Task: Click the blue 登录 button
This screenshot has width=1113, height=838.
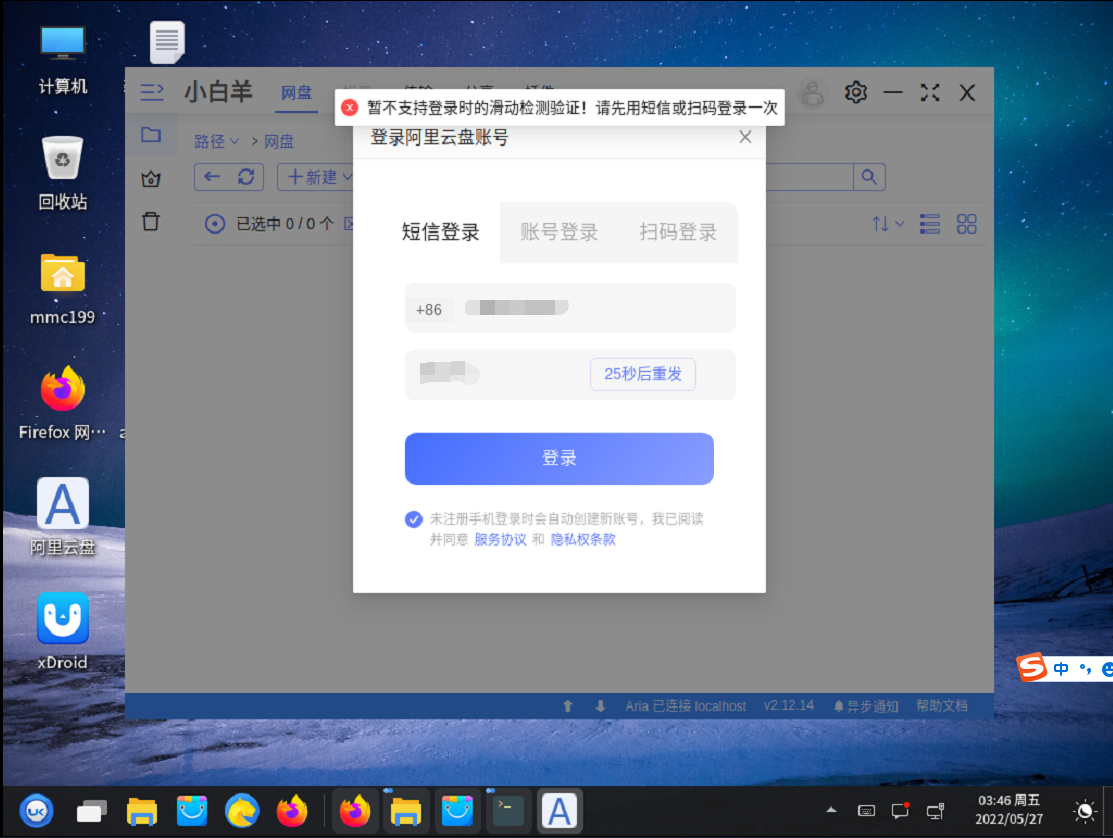Action: coord(559,458)
